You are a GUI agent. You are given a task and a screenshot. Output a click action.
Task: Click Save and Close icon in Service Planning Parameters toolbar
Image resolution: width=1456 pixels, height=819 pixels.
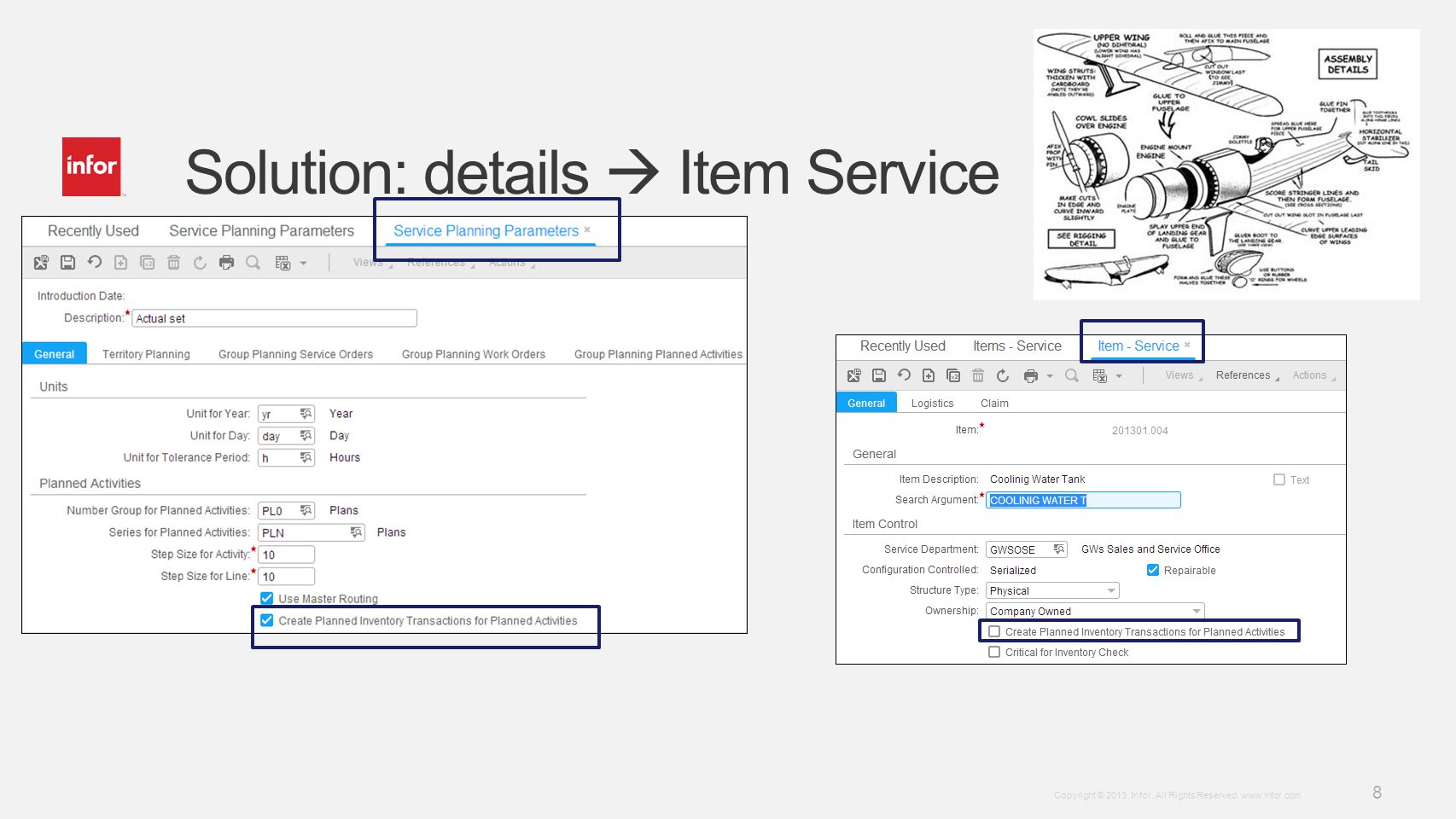point(41,263)
